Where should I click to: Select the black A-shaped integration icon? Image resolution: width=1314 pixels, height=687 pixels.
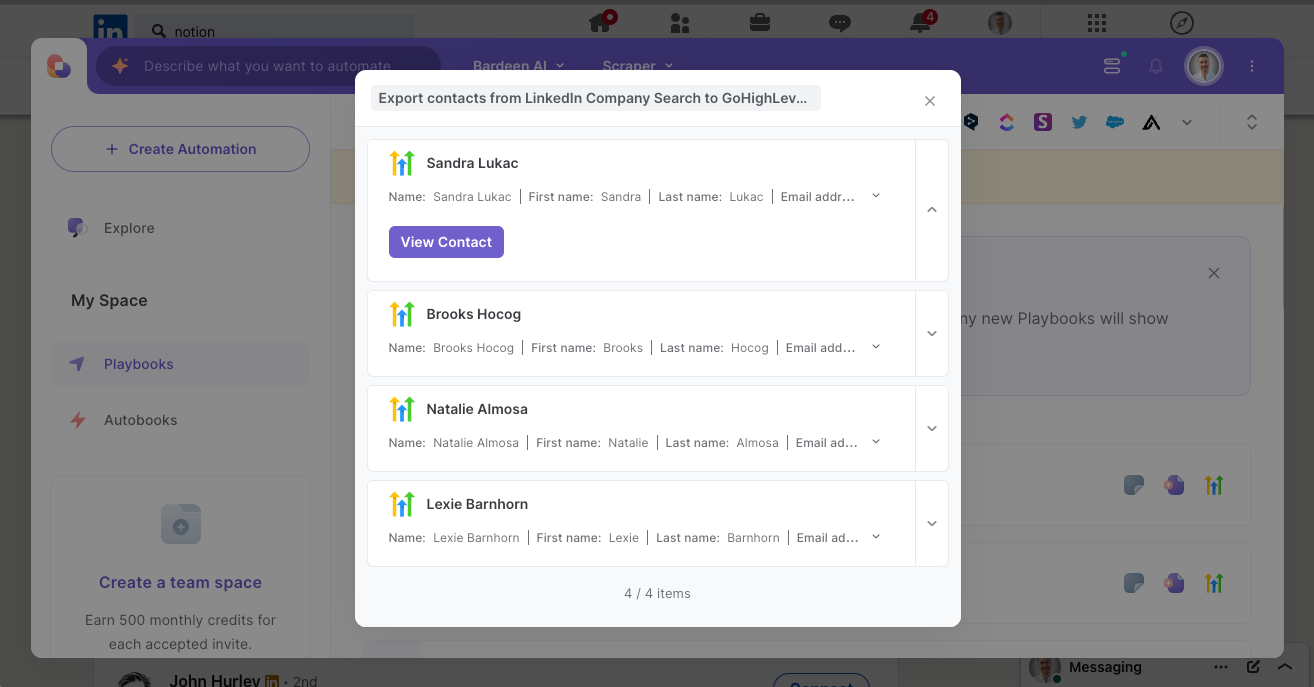tap(1152, 123)
